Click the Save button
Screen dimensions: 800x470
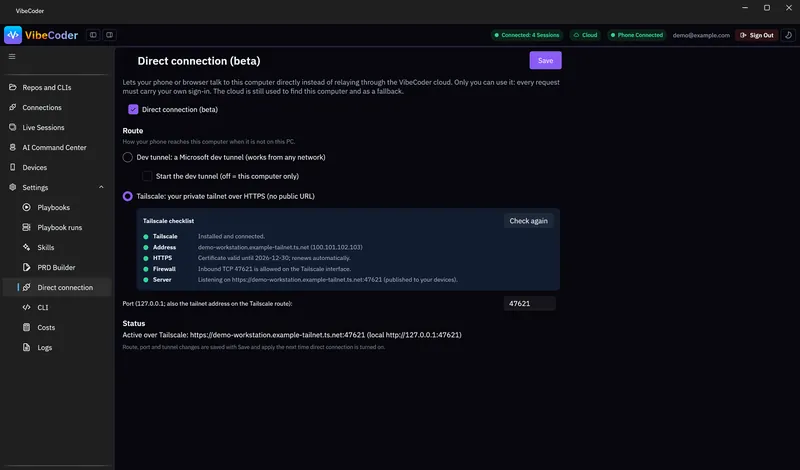pos(545,60)
